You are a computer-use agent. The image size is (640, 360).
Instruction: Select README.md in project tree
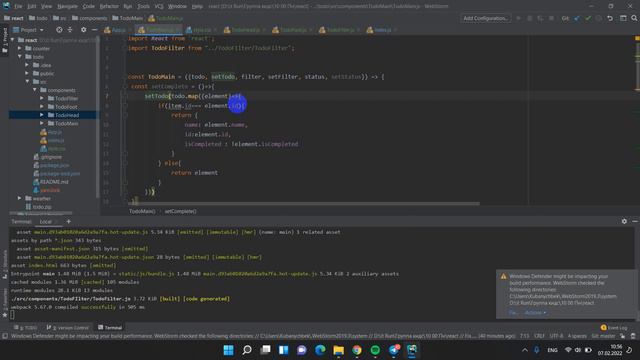coord(51,182)
